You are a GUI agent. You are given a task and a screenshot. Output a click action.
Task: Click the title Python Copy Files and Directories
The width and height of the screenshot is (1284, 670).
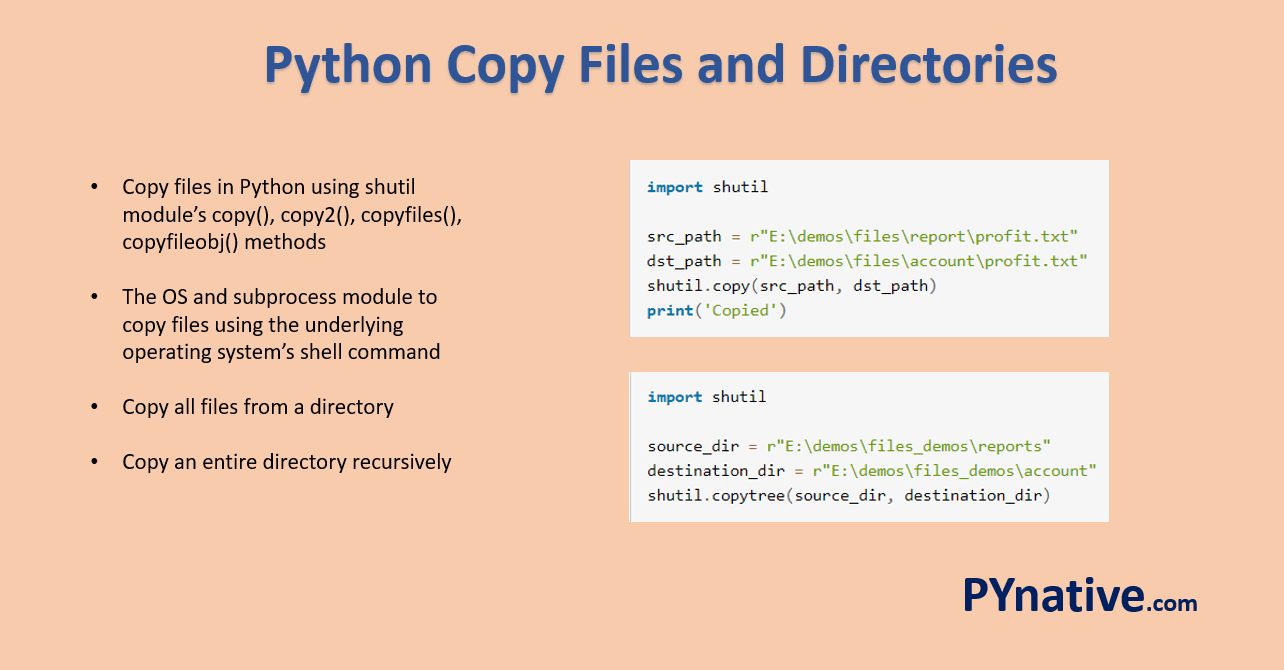pos(660,64)
